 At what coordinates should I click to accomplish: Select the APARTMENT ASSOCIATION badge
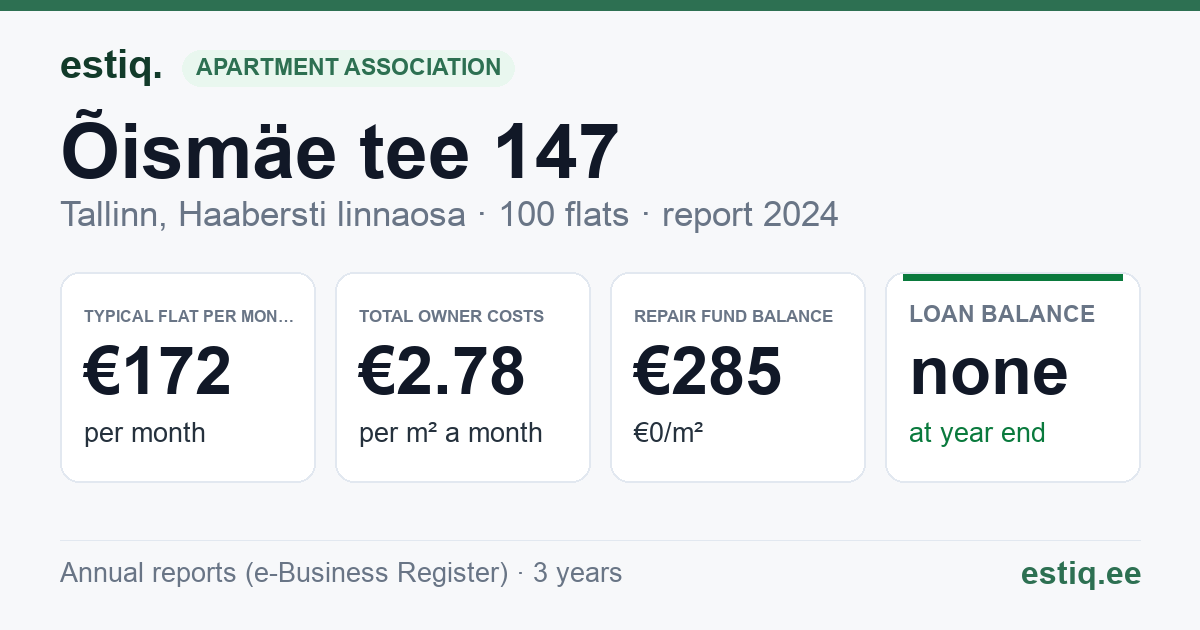point(348,68)
